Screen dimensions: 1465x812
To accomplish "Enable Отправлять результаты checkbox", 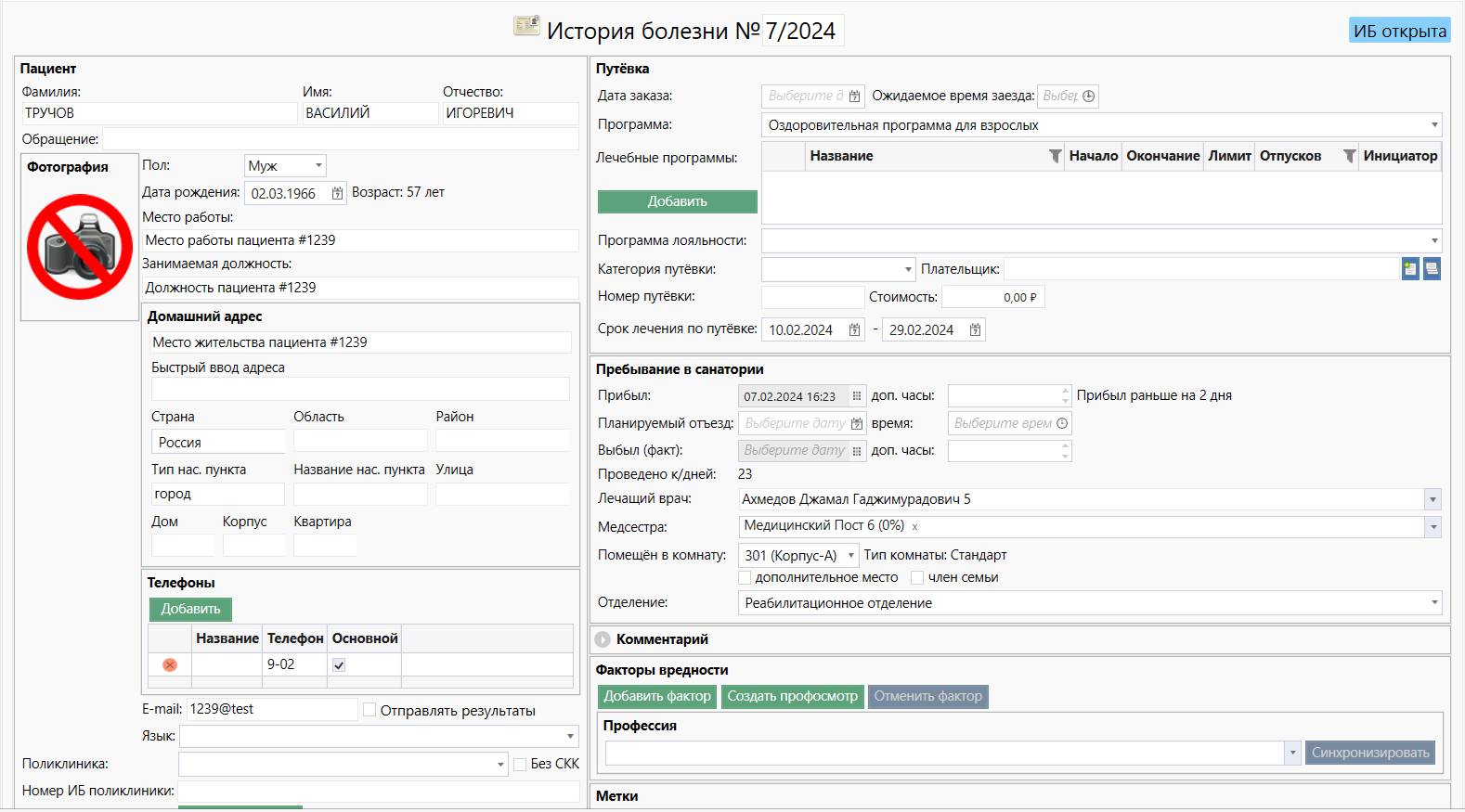I will (369, 711).
